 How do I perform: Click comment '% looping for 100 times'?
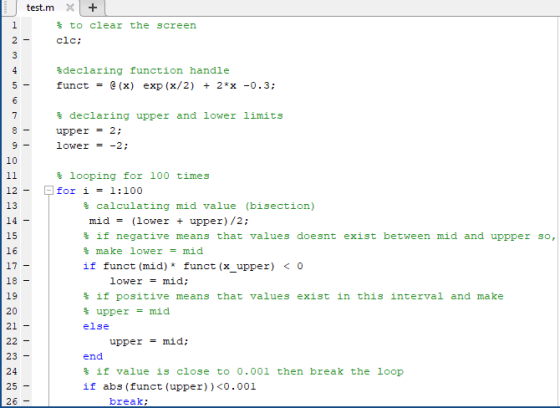133,176
